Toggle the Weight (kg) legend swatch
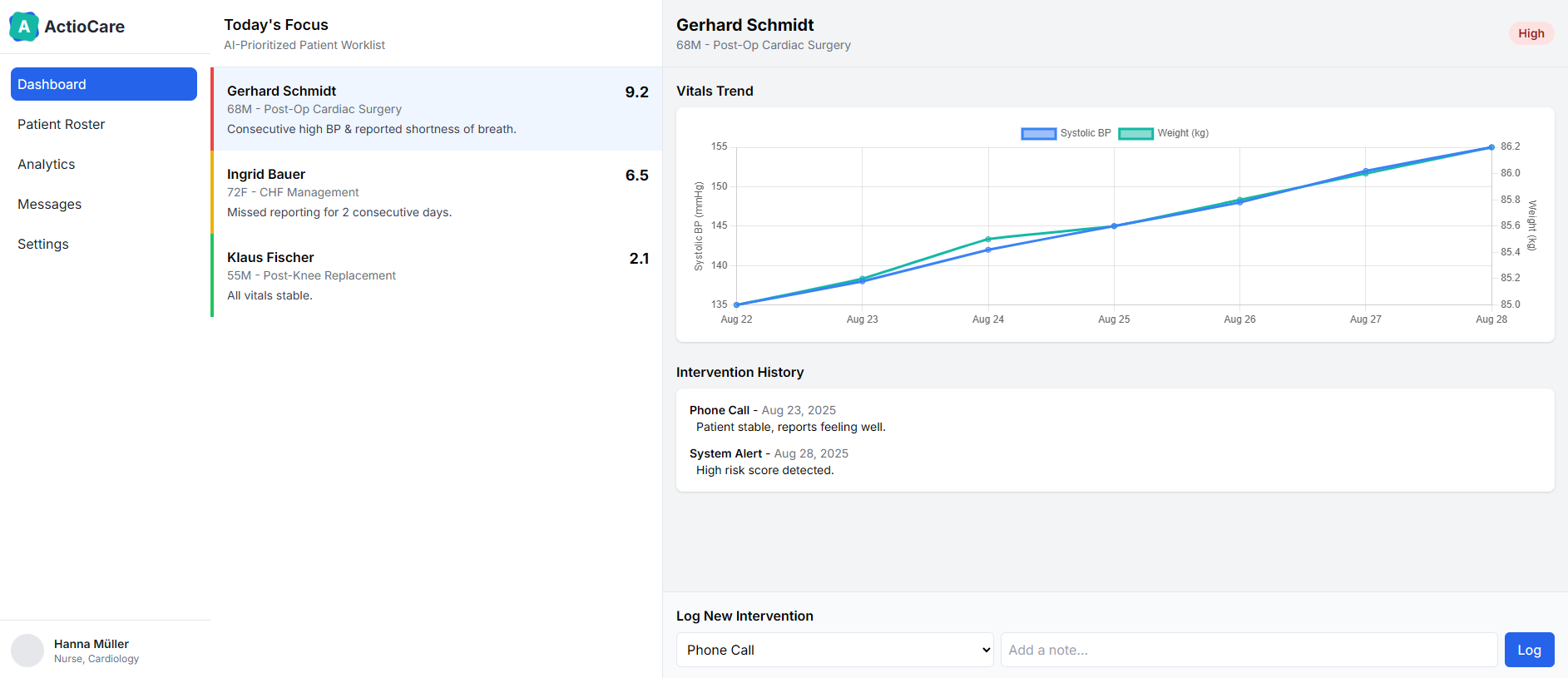This screenshot has height=678, width=1568. (1135, 133)
